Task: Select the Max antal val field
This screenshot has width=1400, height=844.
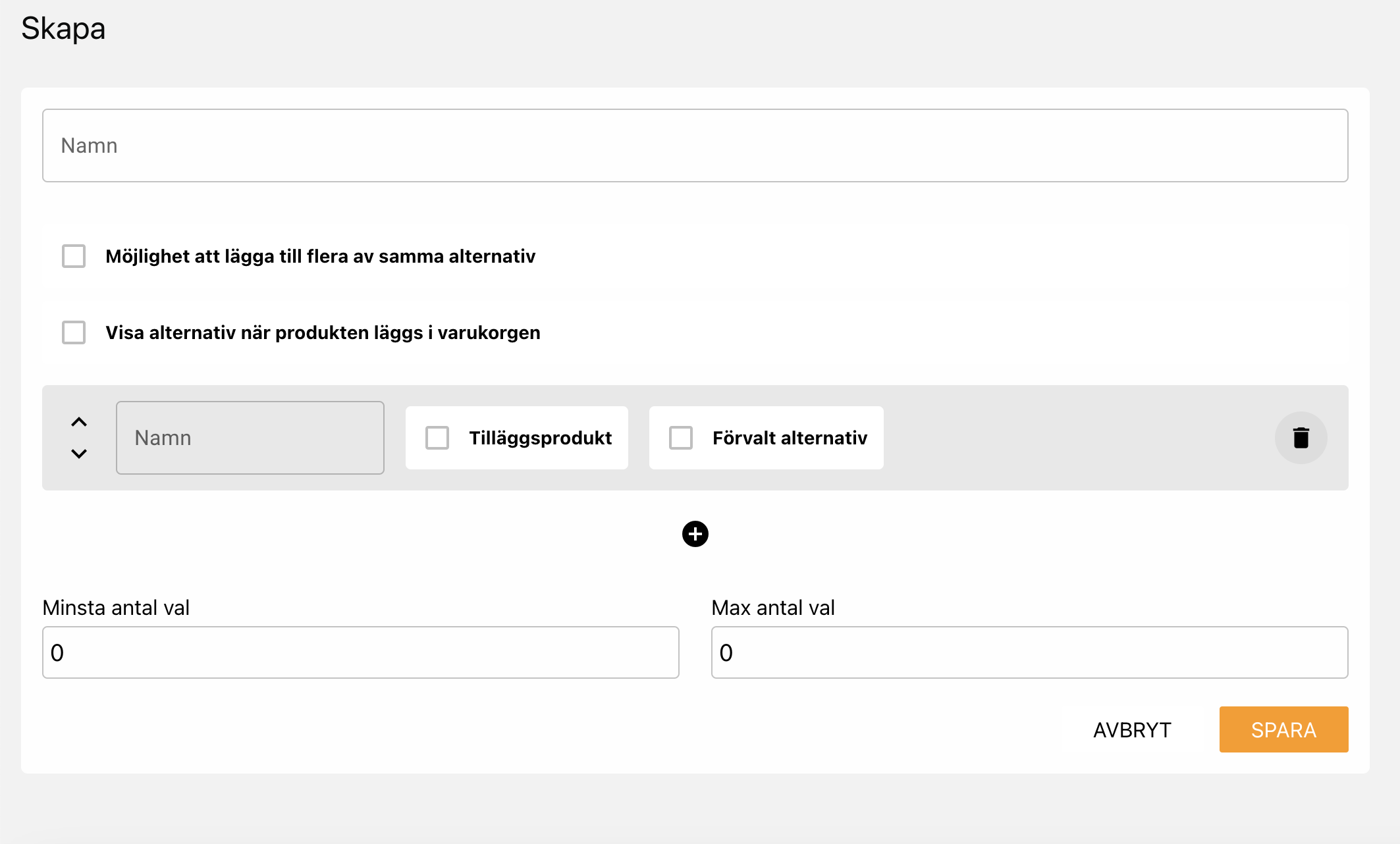Action: pyautogui.click(x=1030, y=652)
